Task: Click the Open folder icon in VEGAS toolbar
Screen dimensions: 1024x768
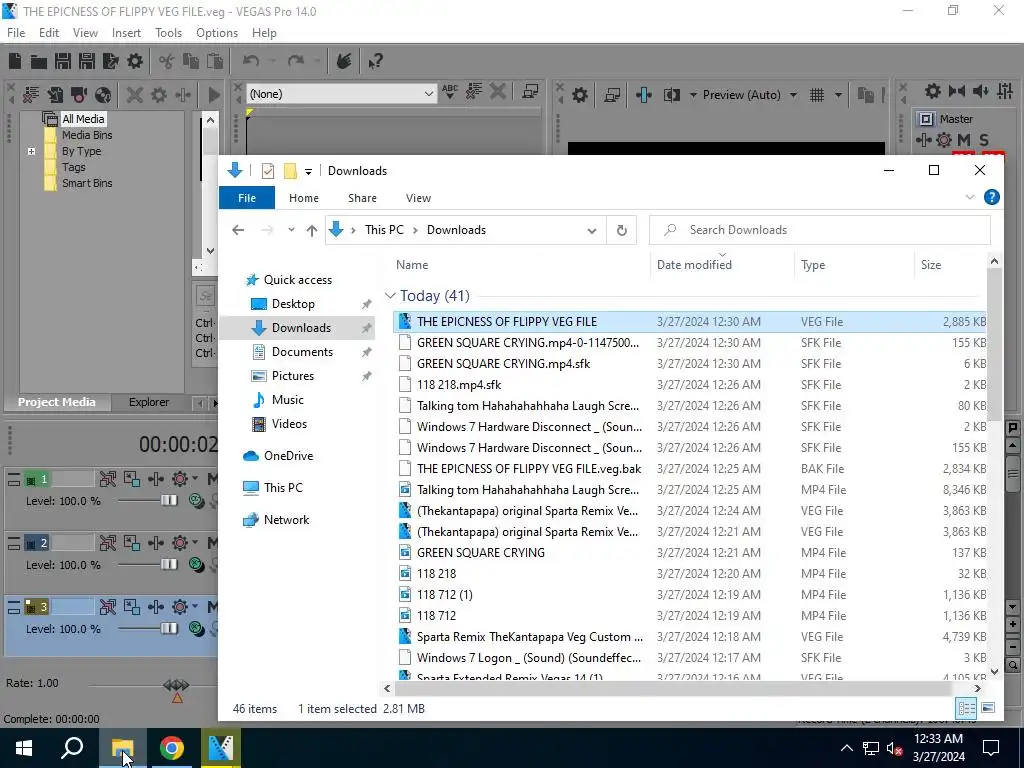Action: coord(39,61)
